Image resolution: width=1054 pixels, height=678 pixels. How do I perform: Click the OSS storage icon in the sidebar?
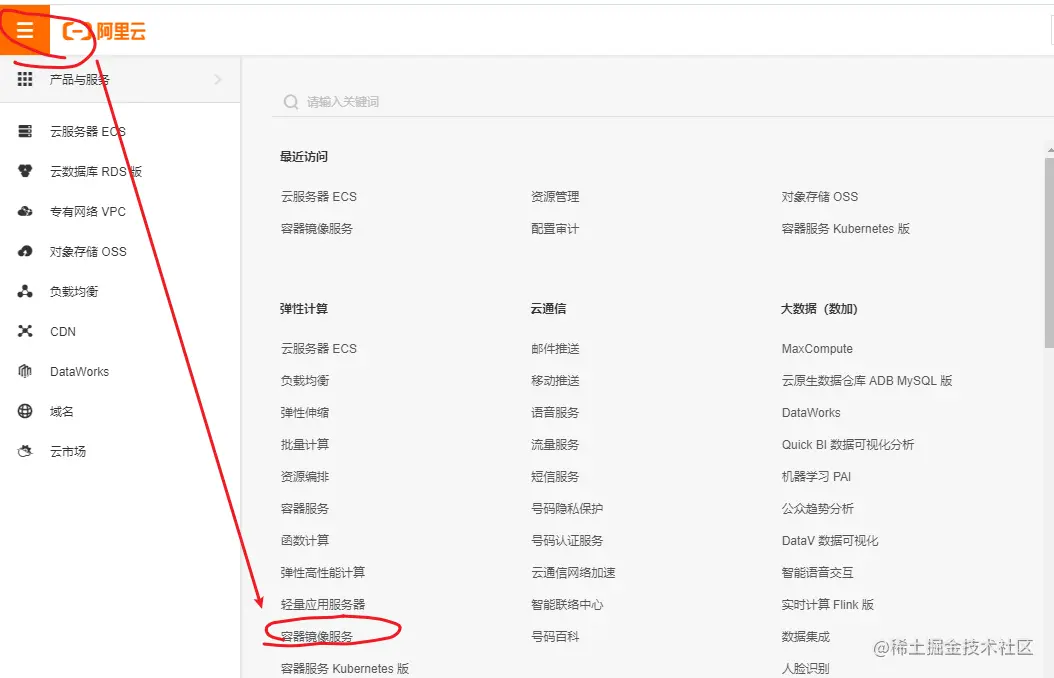pyautogui.click(x=25, y=251)
